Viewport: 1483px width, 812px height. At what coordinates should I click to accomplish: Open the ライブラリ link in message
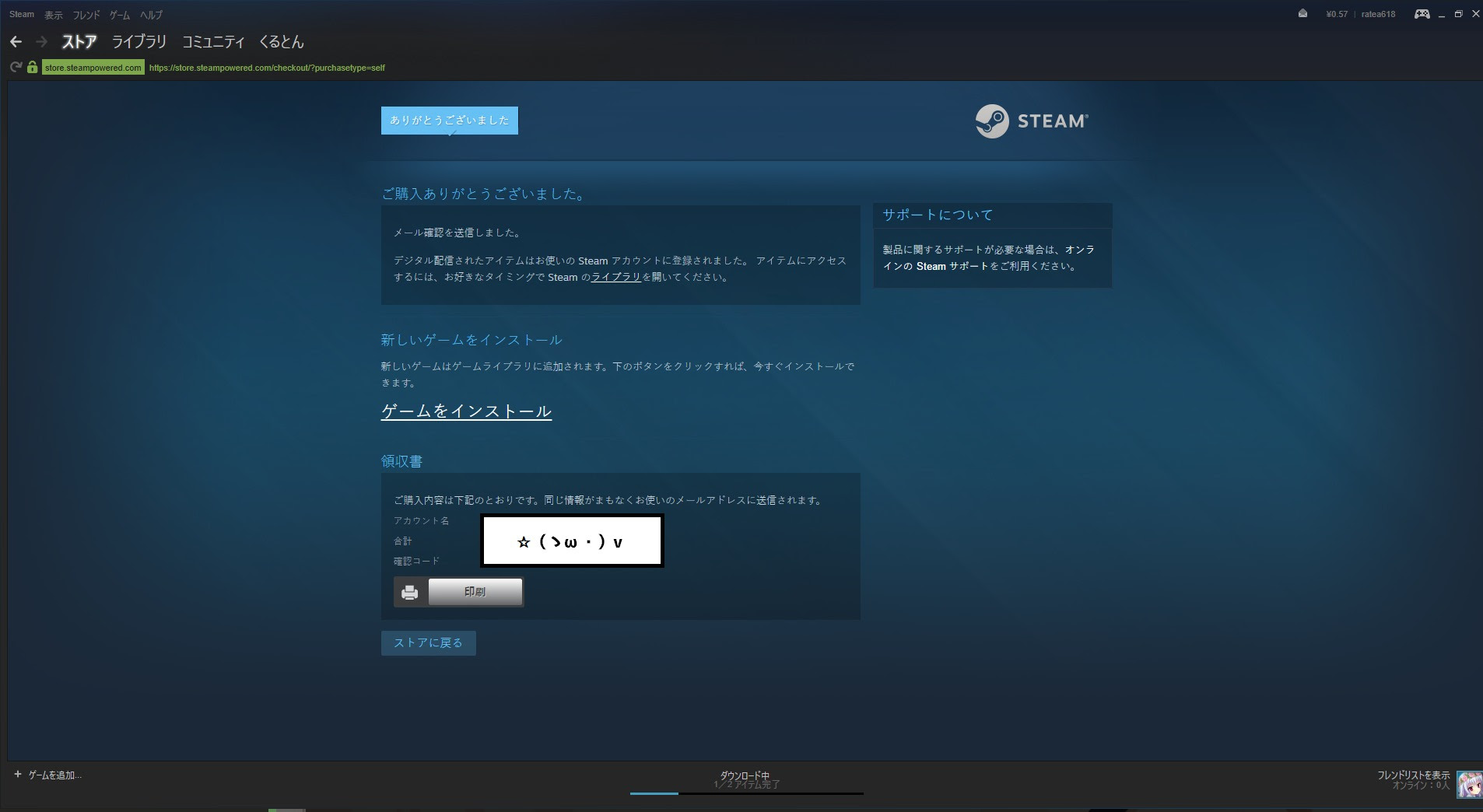615,277
